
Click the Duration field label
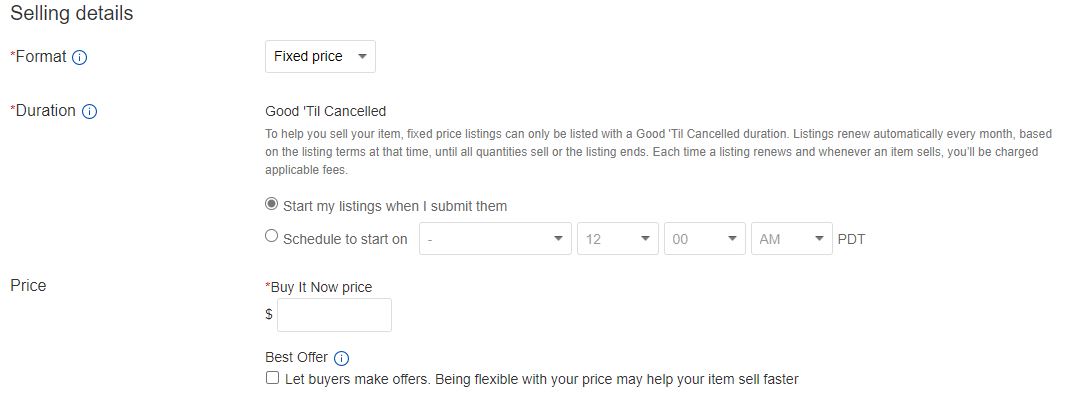(43, 111)
